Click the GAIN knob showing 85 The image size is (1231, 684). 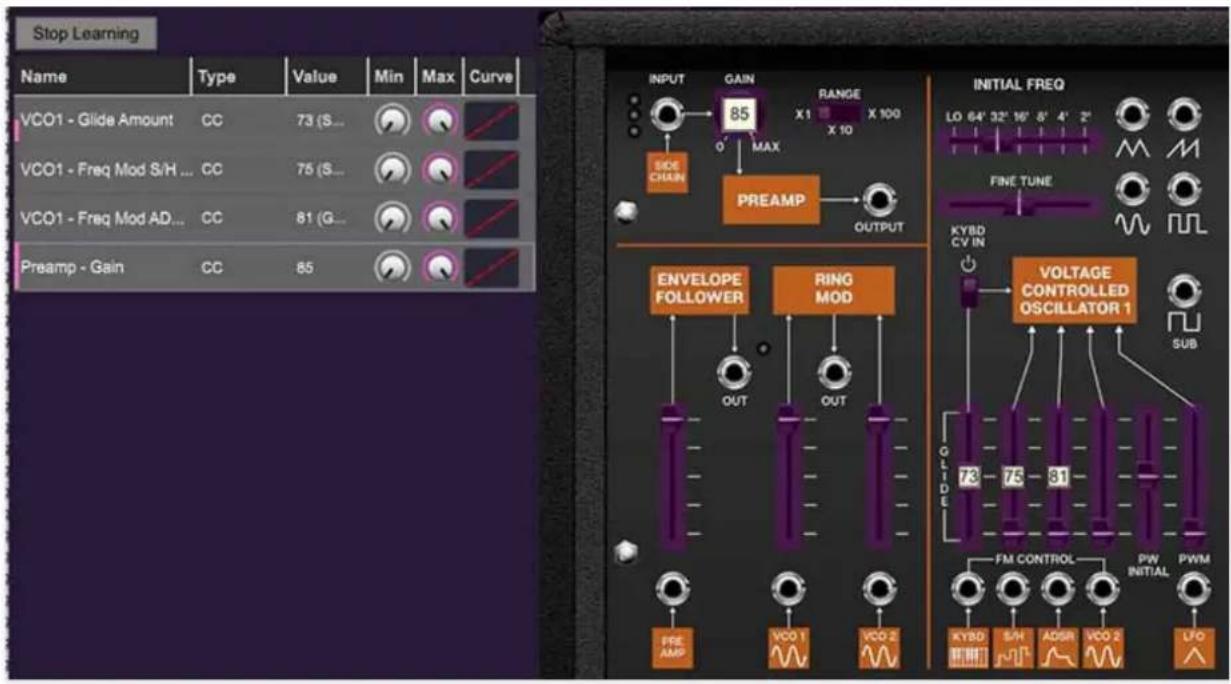coord(740,114)
